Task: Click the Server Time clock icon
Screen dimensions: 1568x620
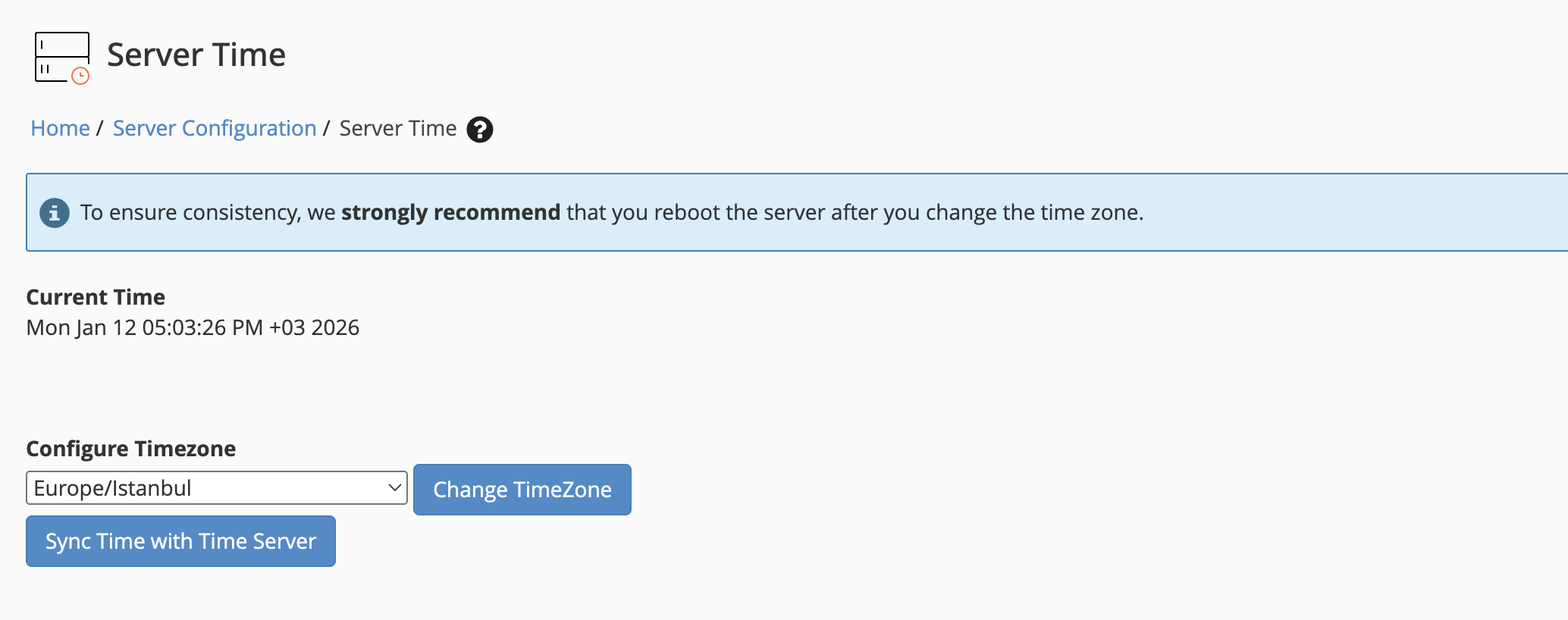Action: [x=62, y=58]
